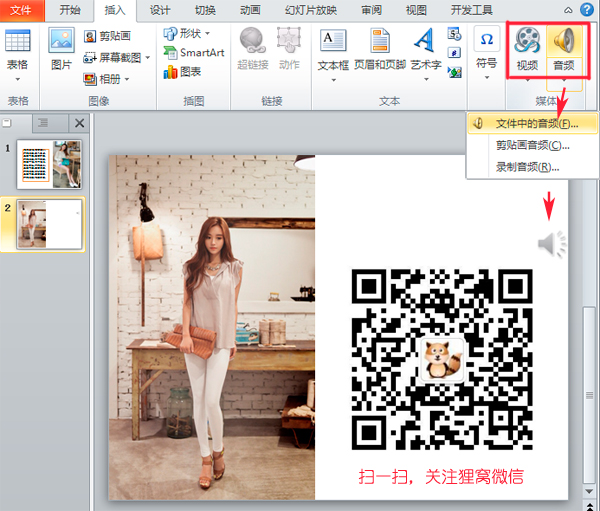Click the slide number icon
Screen dimensions: 600x511
pyautogui.click(x=454, y=52)
